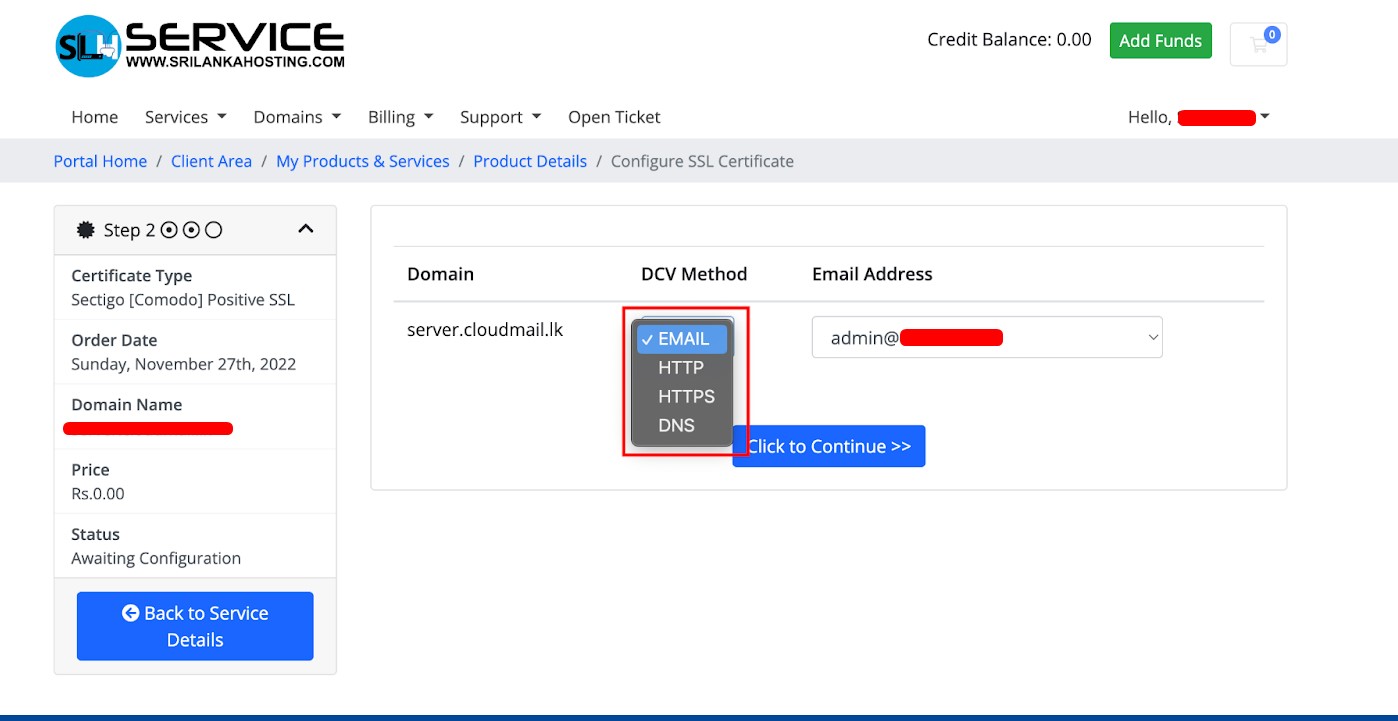Choose the HTTPS option in dropdown
Image resolution: width=1398 pixels, height=721 pixels.
tap(686, 397)
